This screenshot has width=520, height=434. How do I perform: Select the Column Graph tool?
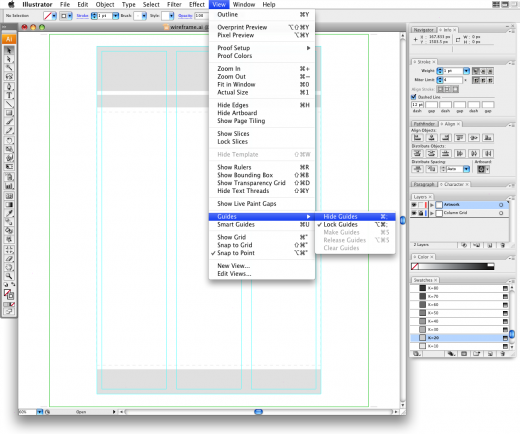(x=9, y=186)
